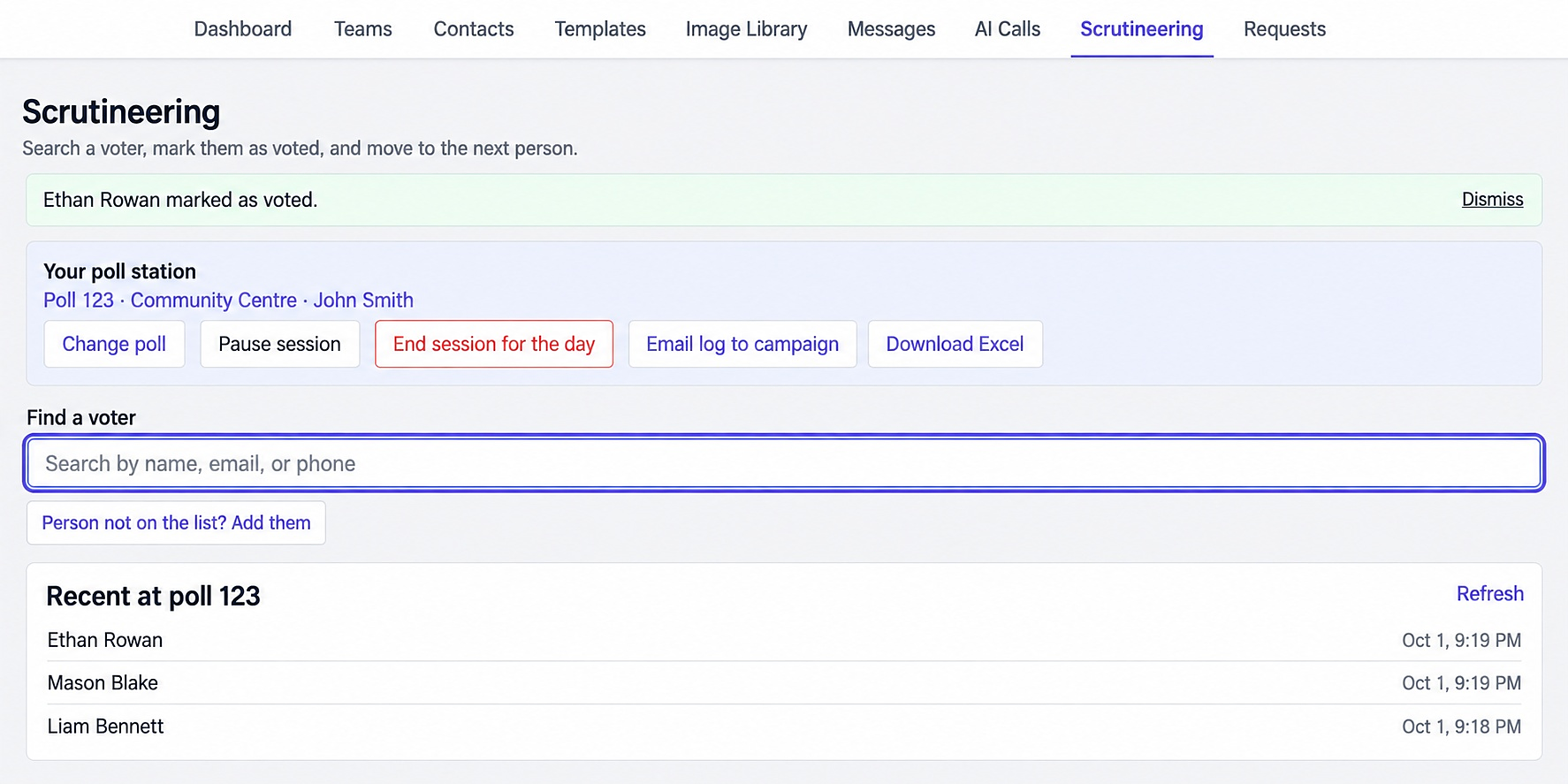
Task: Open the Requests tab
Action: click(1285, 29)
